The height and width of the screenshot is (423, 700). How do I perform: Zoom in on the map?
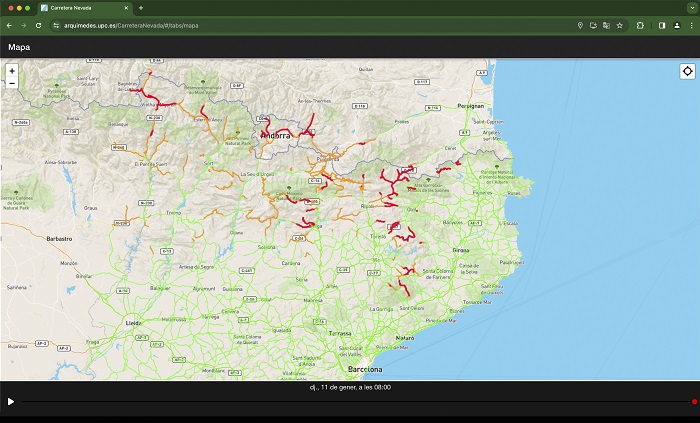pos(11,71)
